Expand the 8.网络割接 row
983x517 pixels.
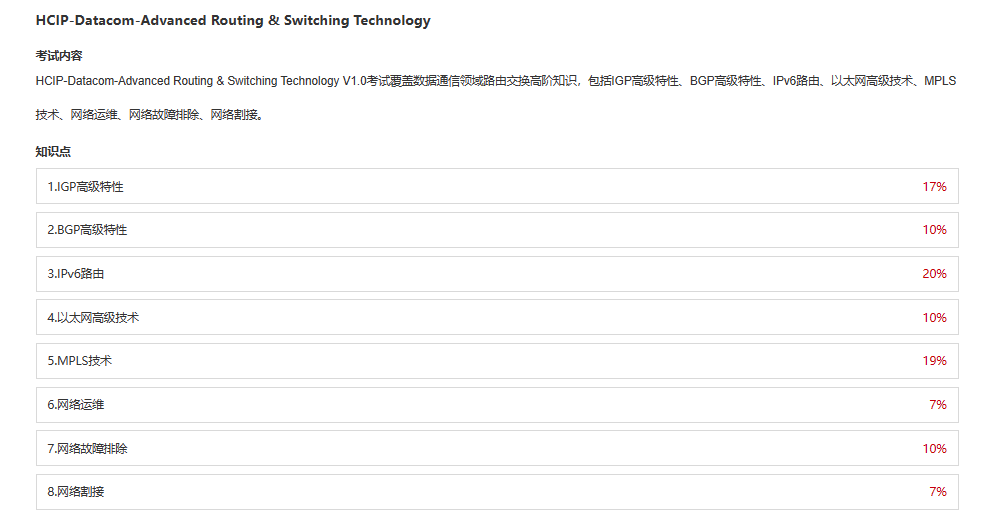point(497,492)
